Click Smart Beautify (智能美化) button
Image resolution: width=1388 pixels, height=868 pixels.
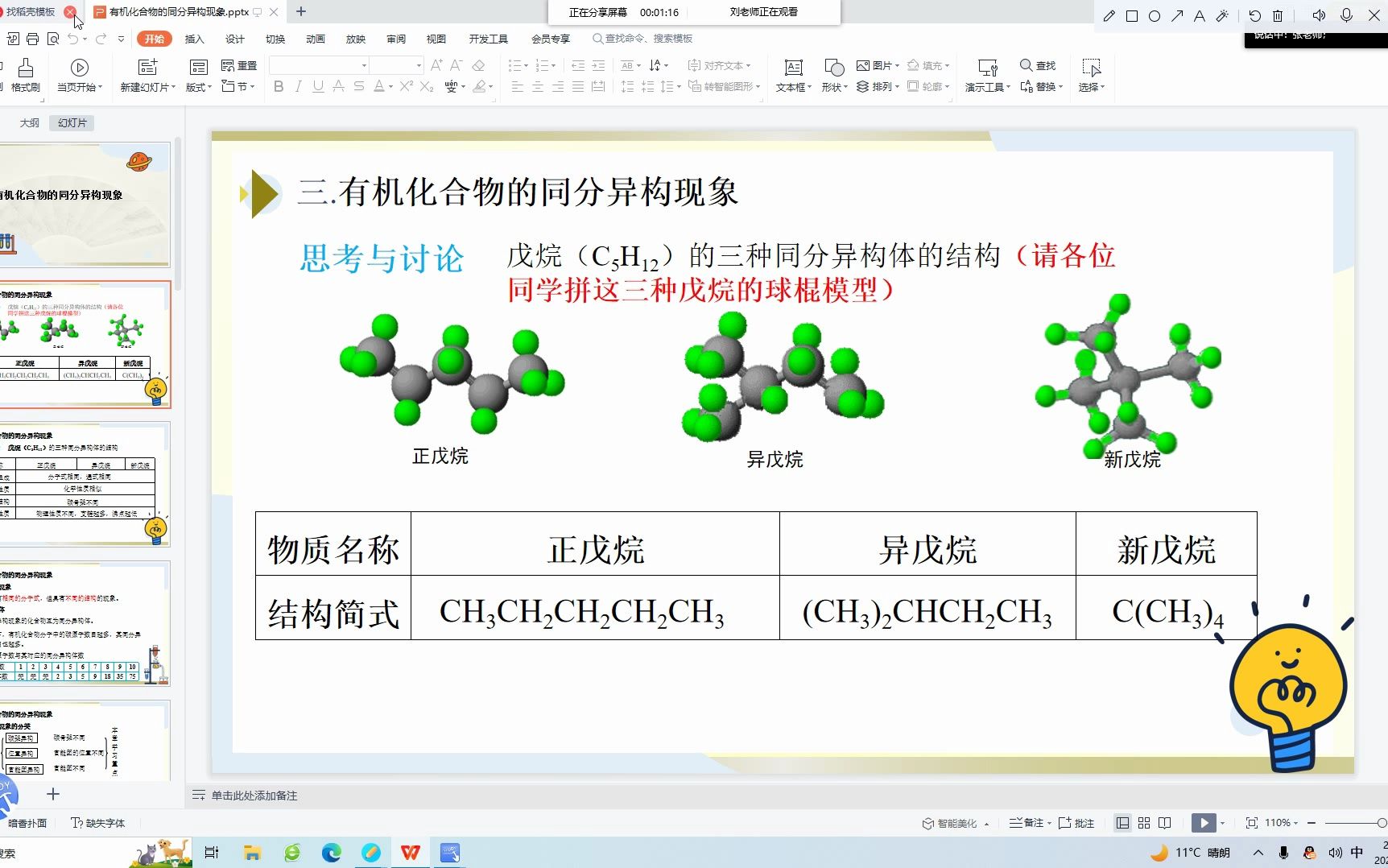pyautogui.click(x=950, y=823)
